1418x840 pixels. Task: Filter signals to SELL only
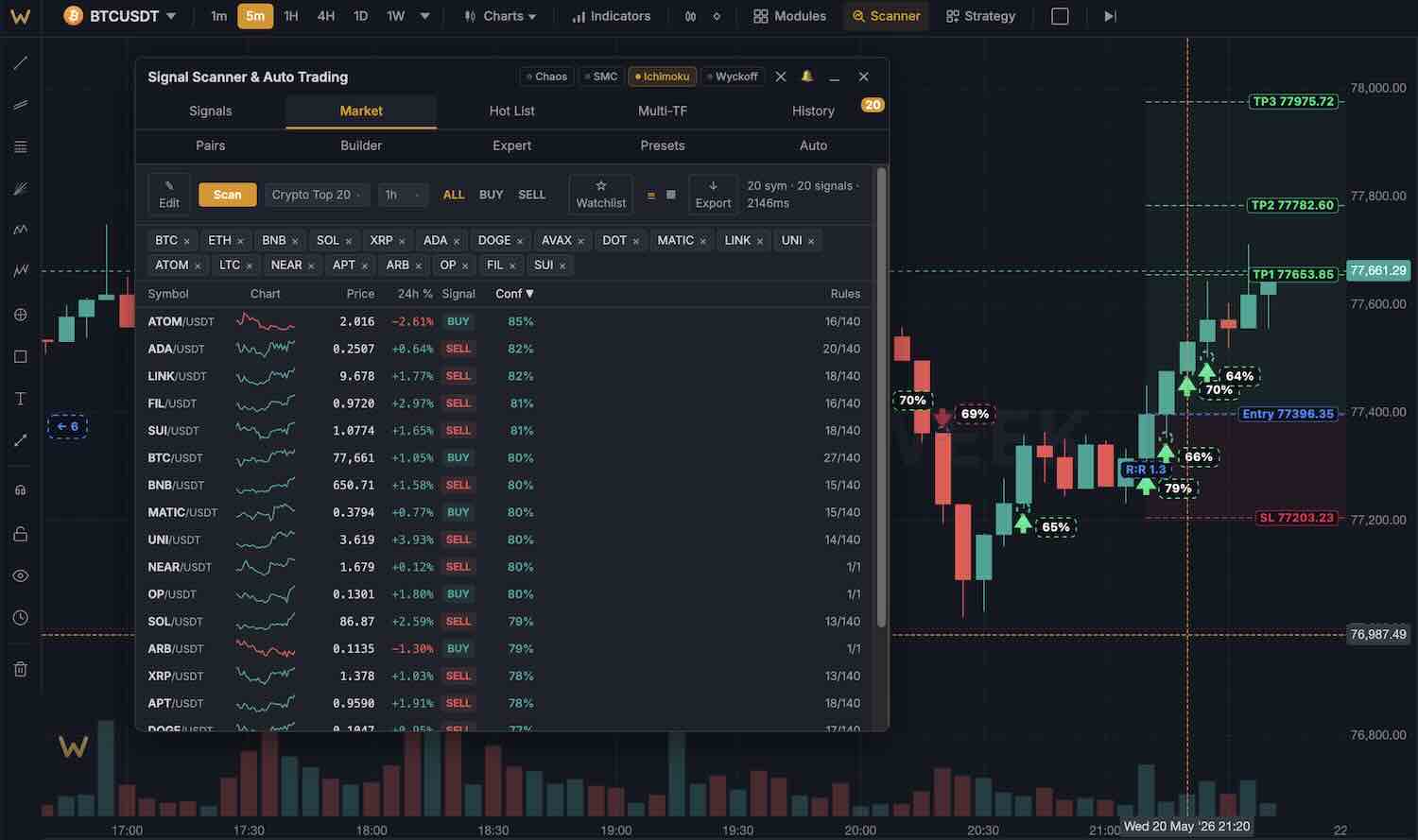click(x=532, y=195)
